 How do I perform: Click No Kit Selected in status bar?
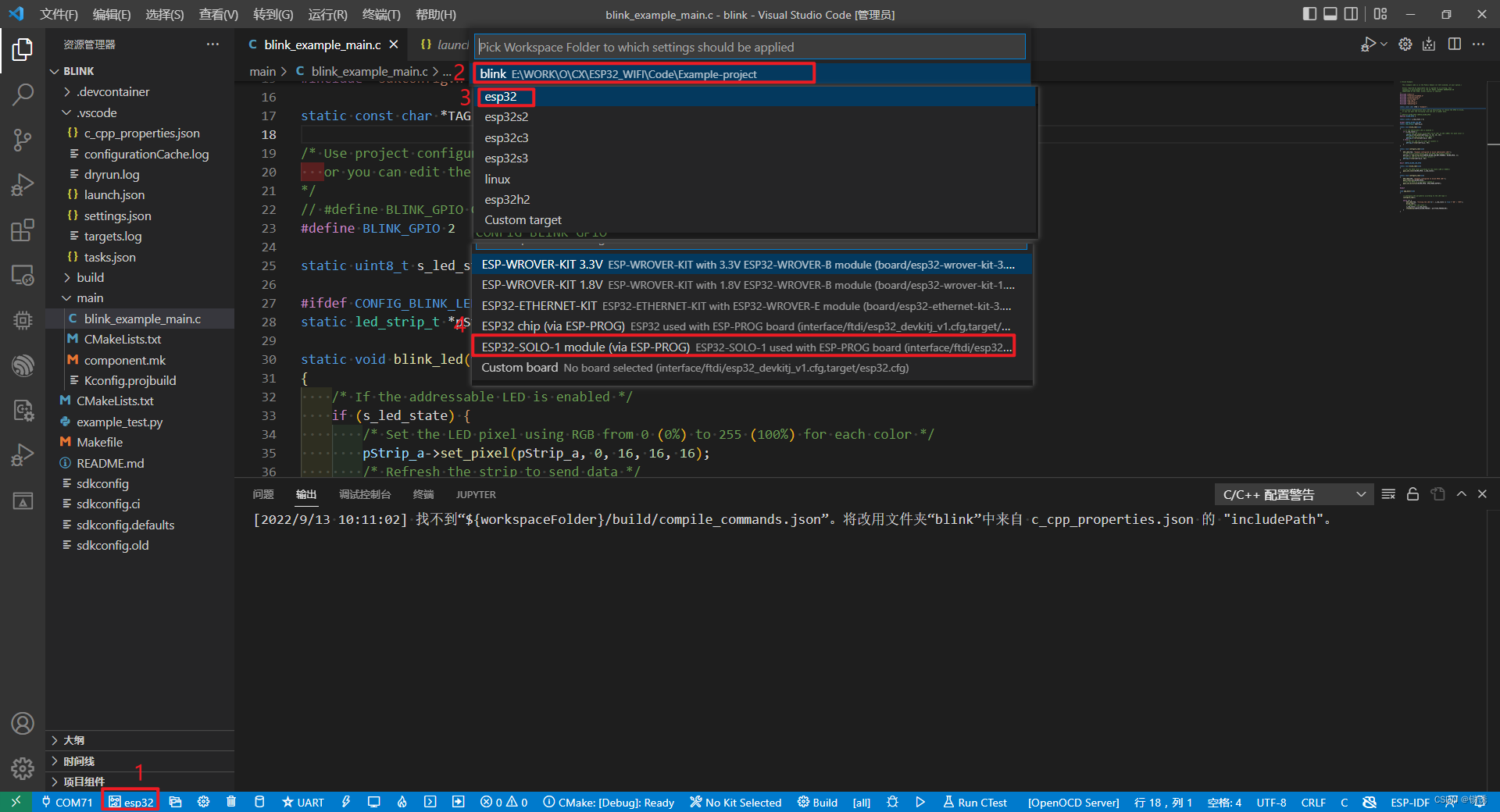pos(735,802)
